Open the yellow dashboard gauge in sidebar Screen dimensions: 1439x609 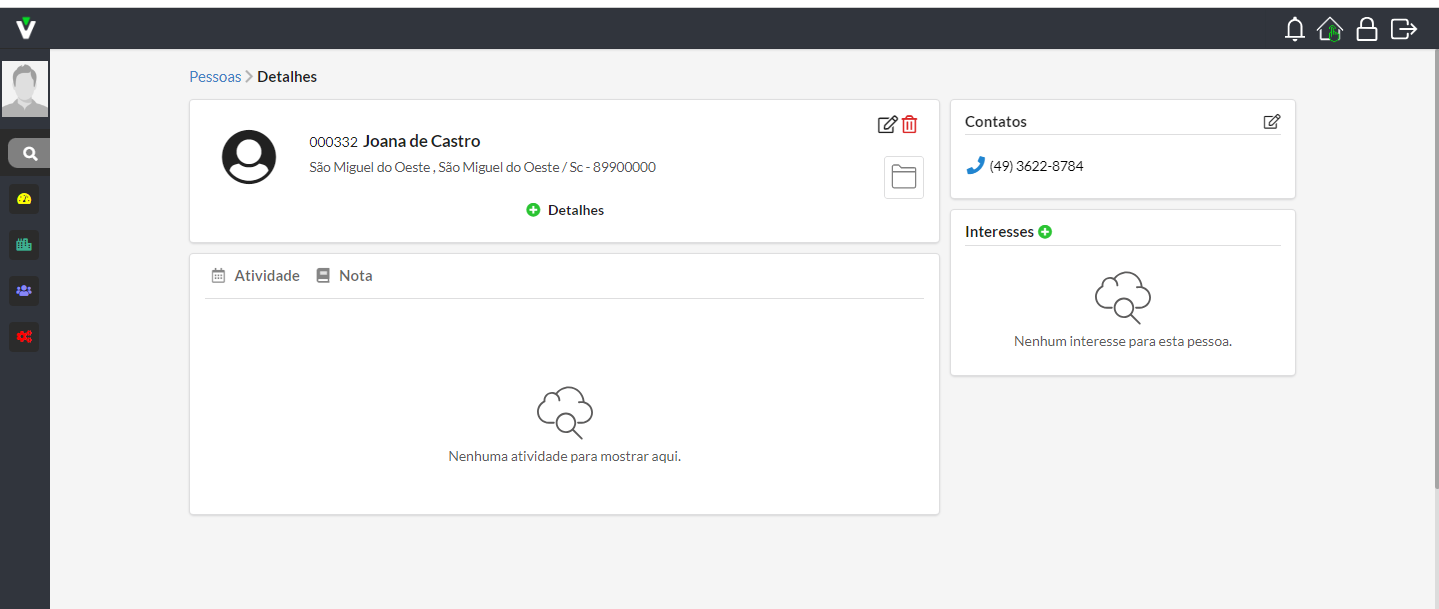click(x=25, y=199)
